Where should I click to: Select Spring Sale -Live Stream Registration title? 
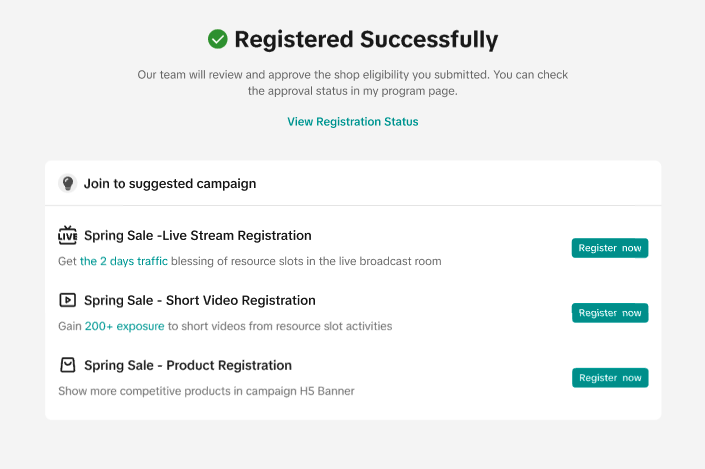coord(198,236)
